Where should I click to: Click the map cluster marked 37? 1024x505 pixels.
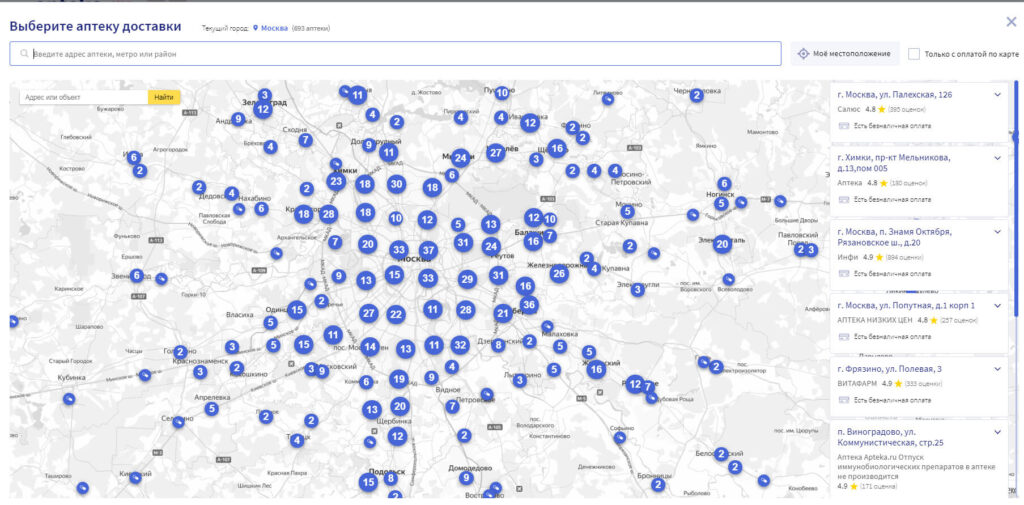click(428, 250)
